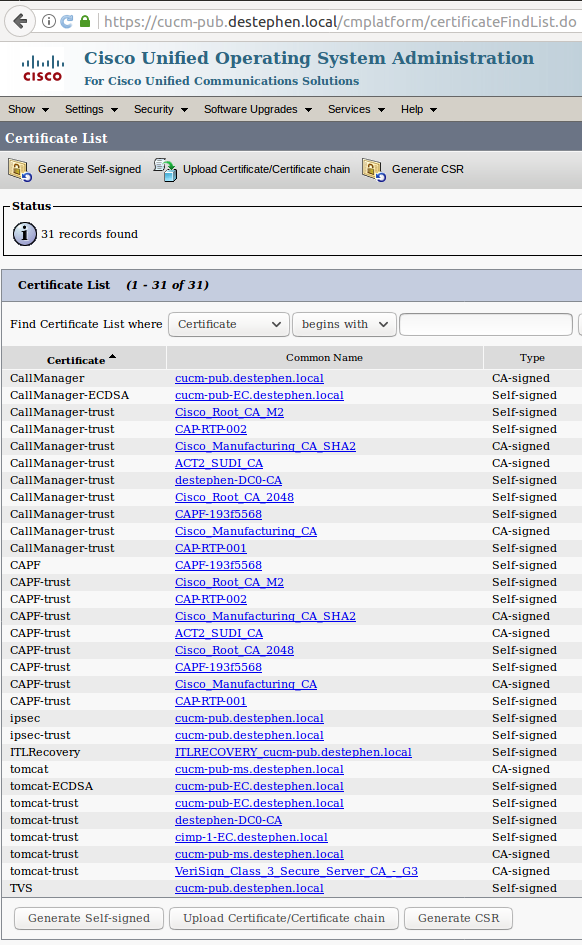Screen dimensions: 582x945
Task: Open the Help menu
Action: click(x=419, y=109)
